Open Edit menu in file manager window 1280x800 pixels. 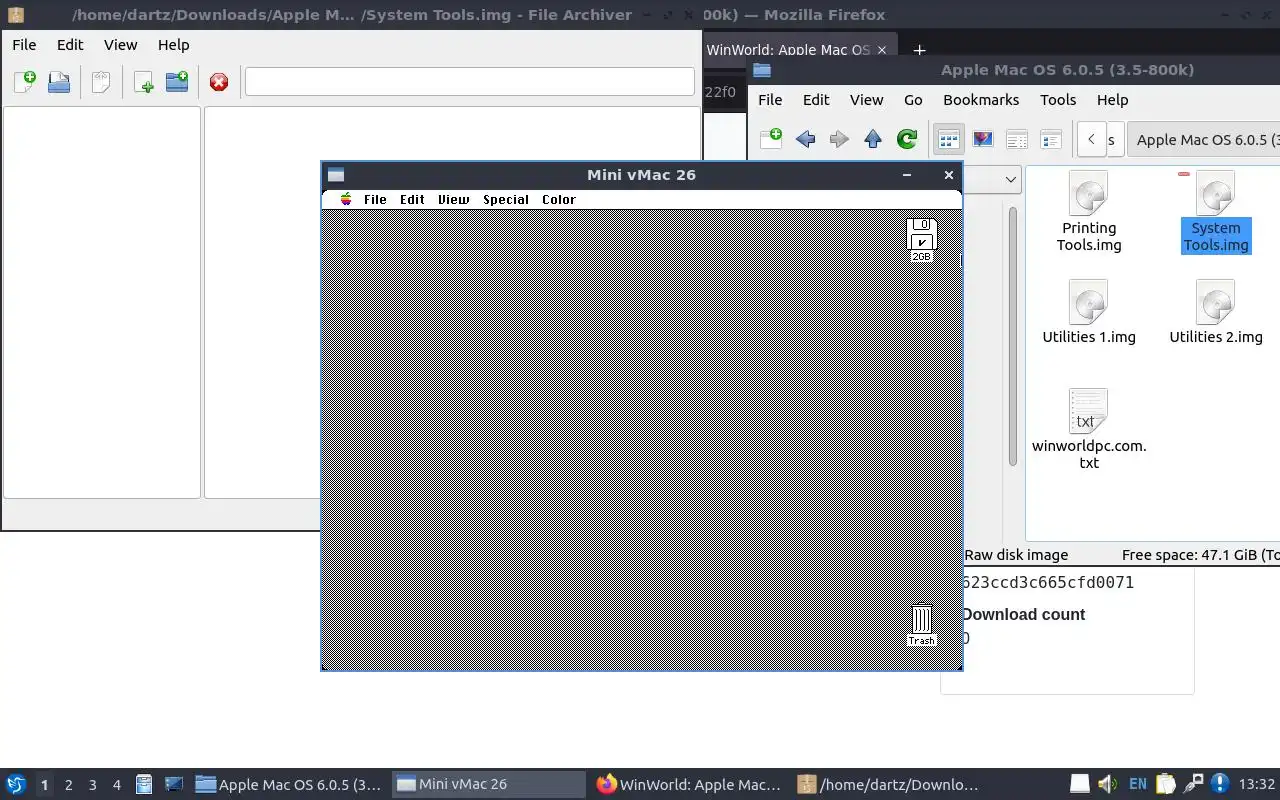coord(816,100)
